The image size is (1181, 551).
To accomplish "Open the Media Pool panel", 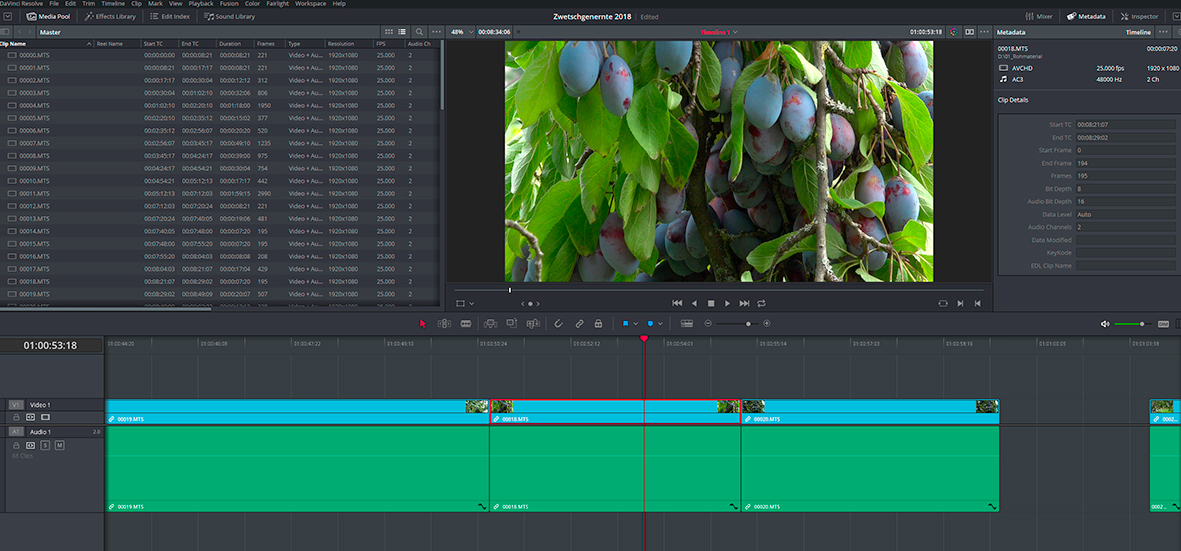I will click(48, 16).
